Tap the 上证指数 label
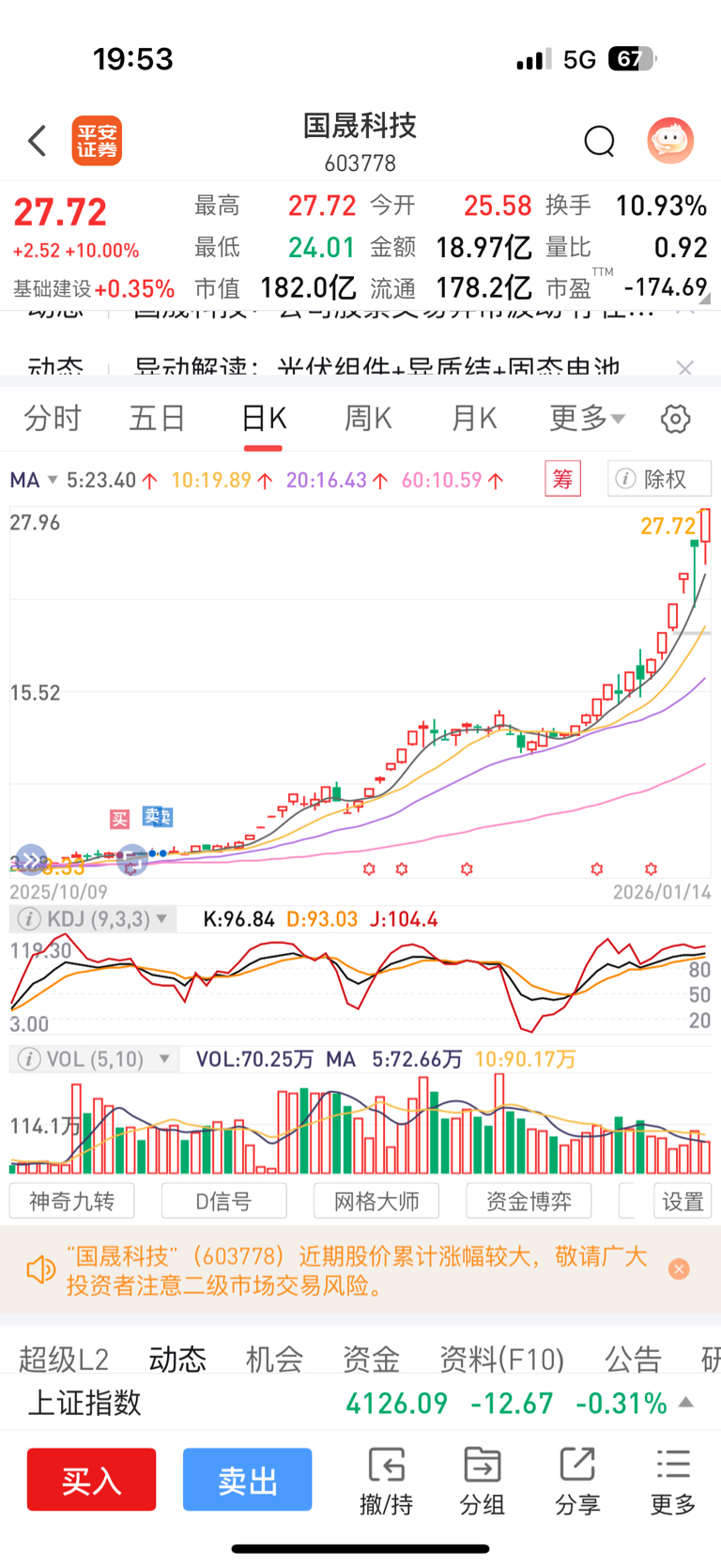This screenshot has width=721, height=1568. click(84, 1403)
